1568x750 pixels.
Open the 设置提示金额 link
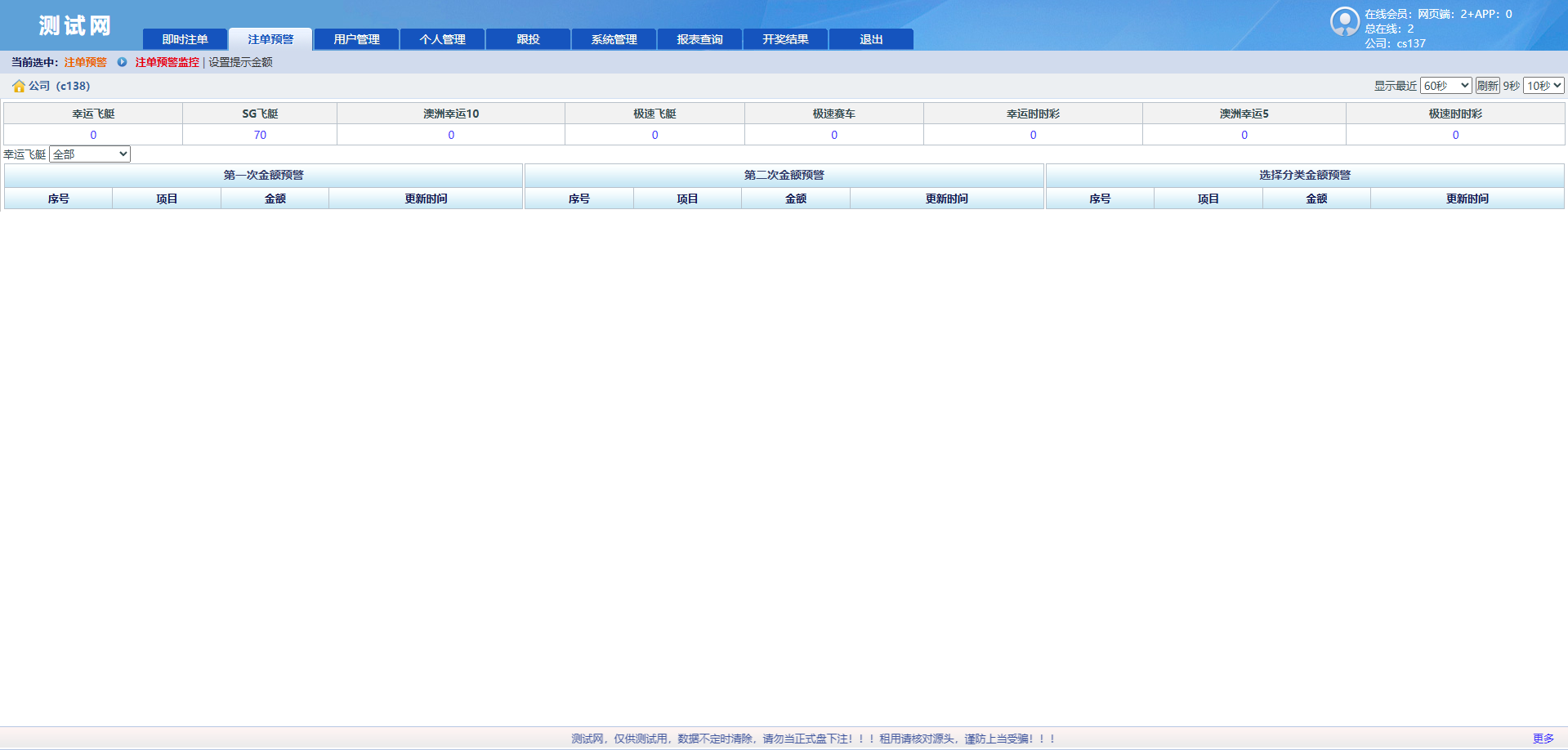(240, 62)
